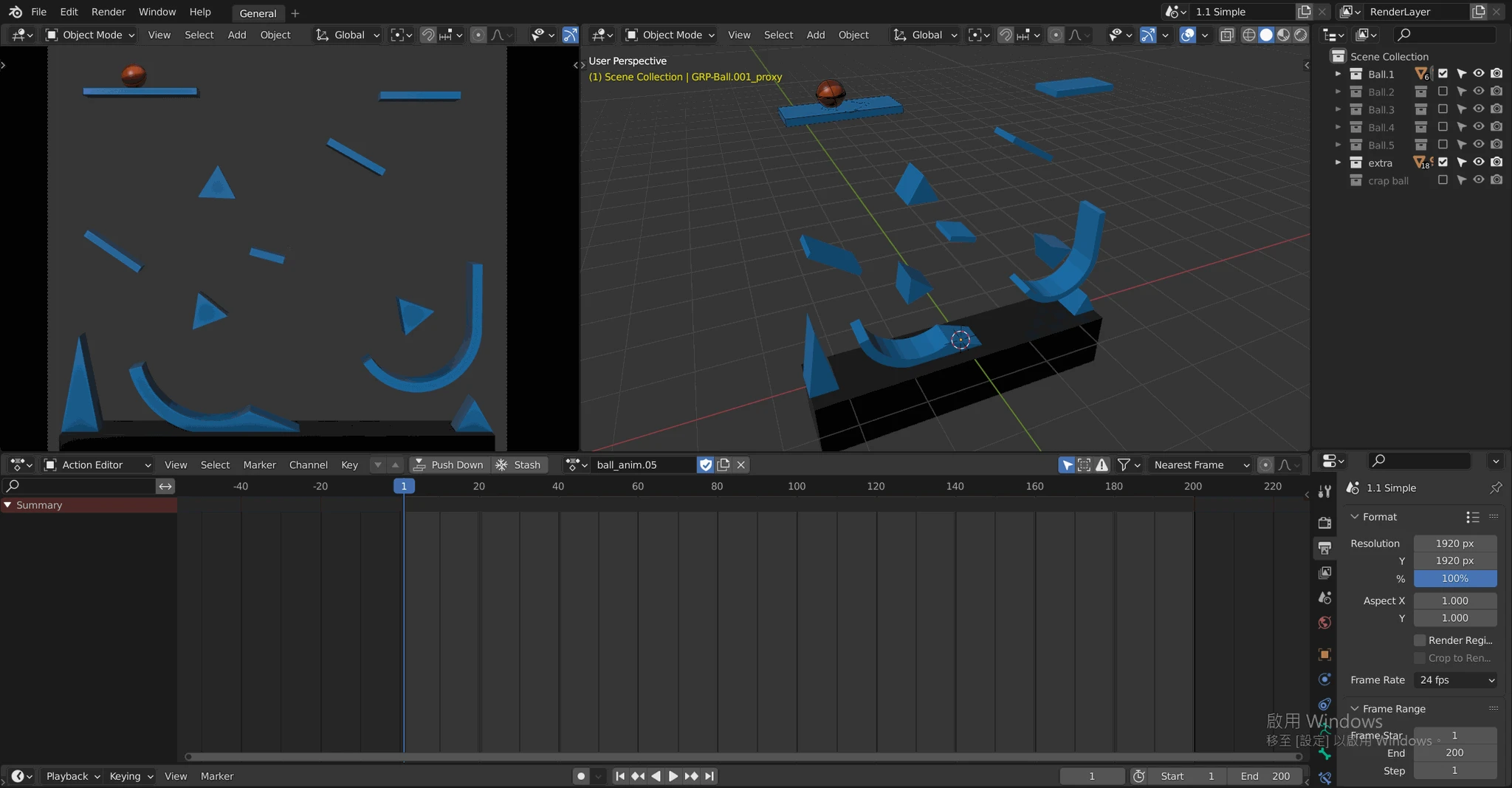Collapse the Format panel
This screenshot has height=788, width=1512.
coord(1355,517)
